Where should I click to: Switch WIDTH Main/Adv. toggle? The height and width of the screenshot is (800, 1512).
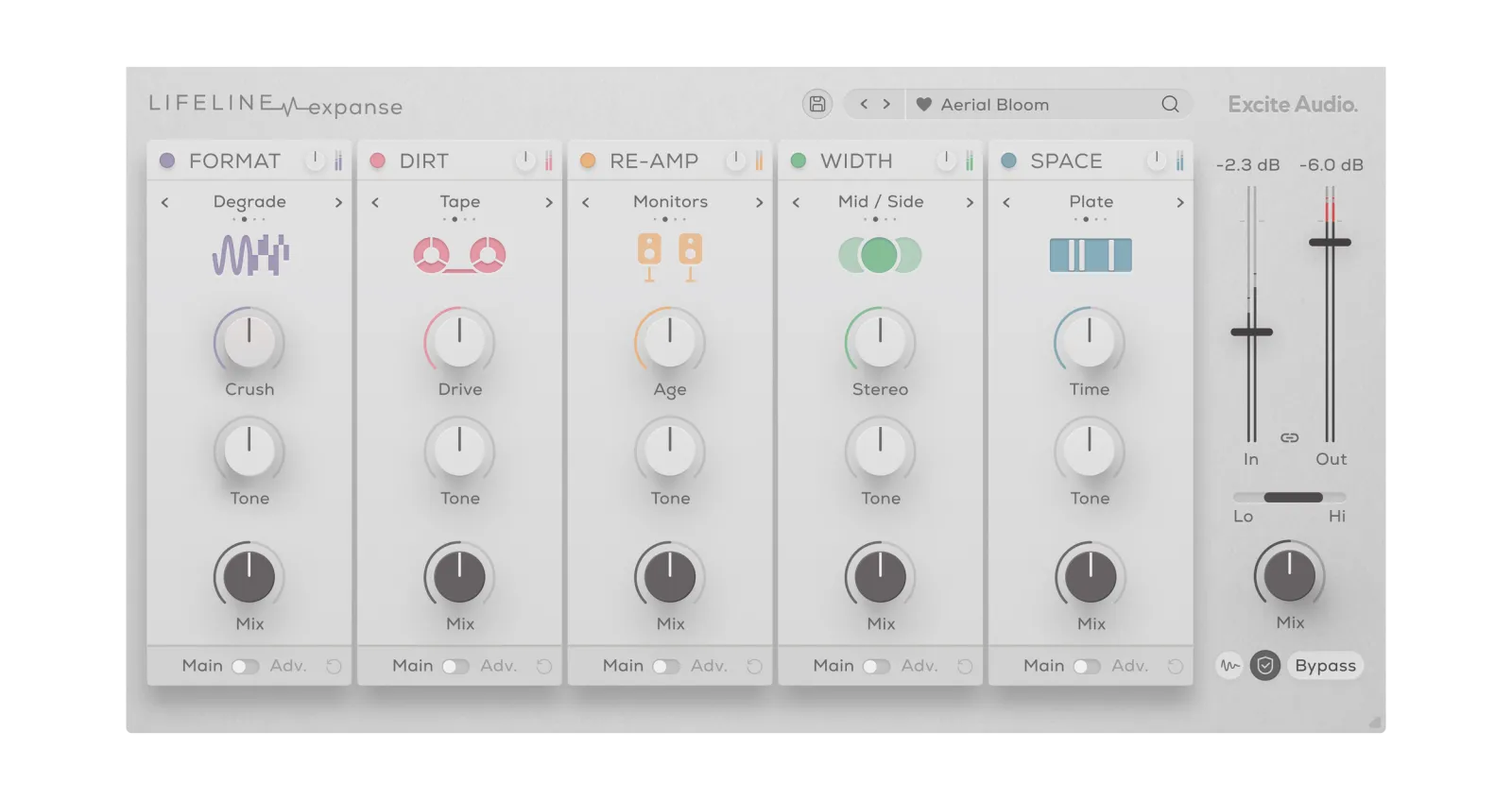click(877, 667)
